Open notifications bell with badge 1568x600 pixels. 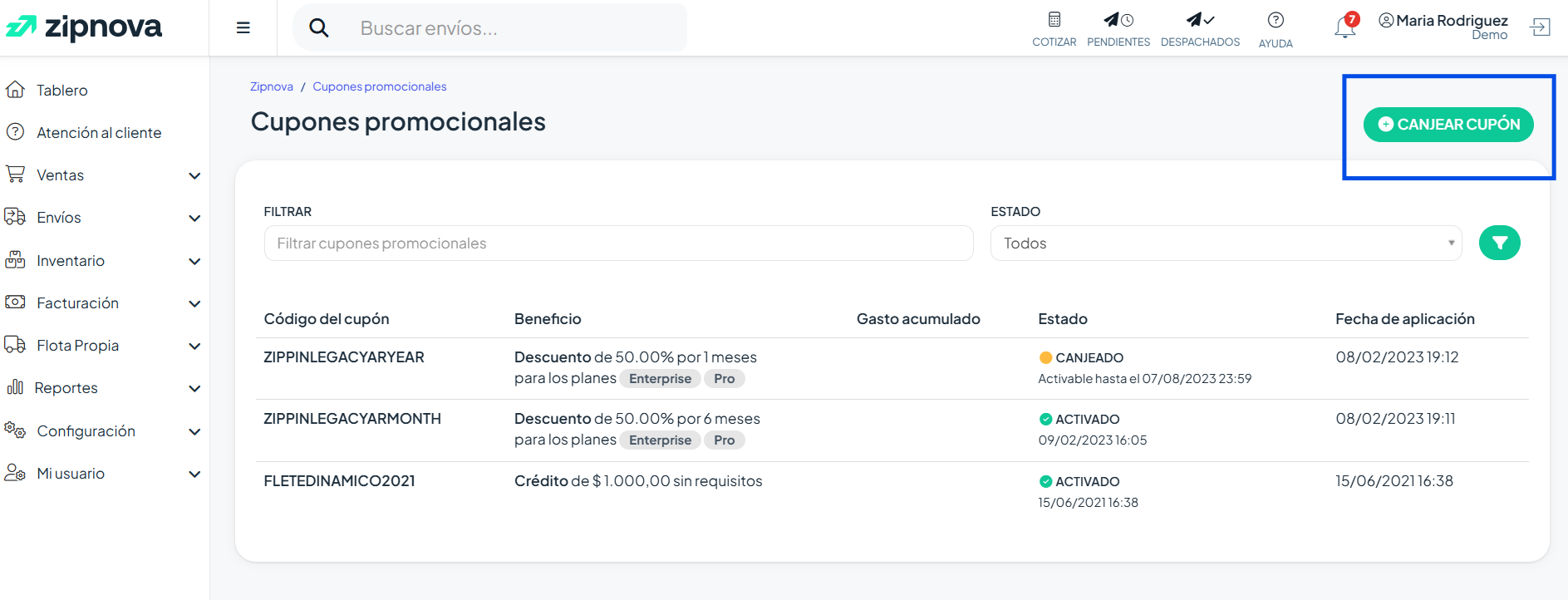(1345, 26)
